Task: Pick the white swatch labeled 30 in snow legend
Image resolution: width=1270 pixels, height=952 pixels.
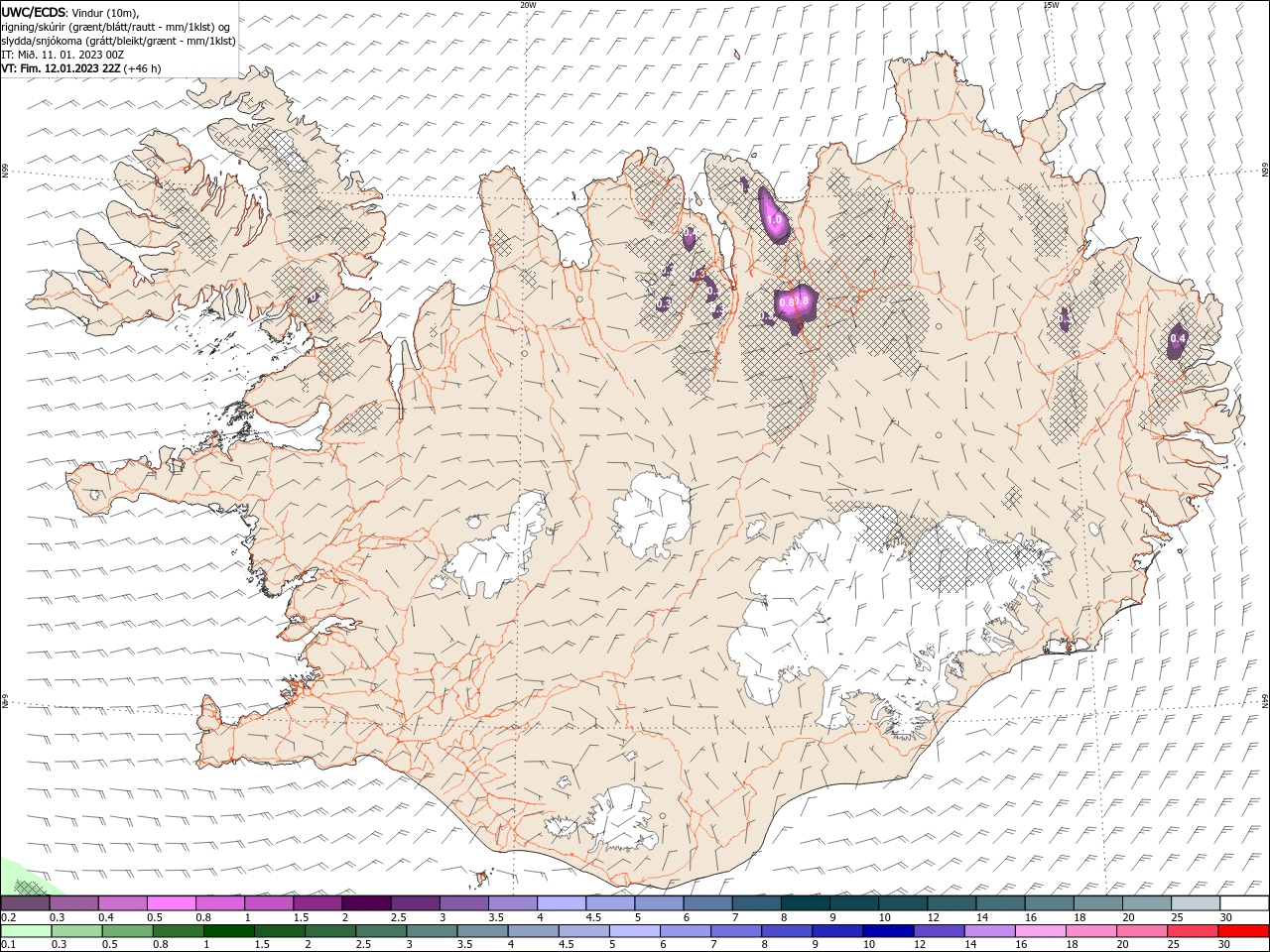Action: point(1244,903)
